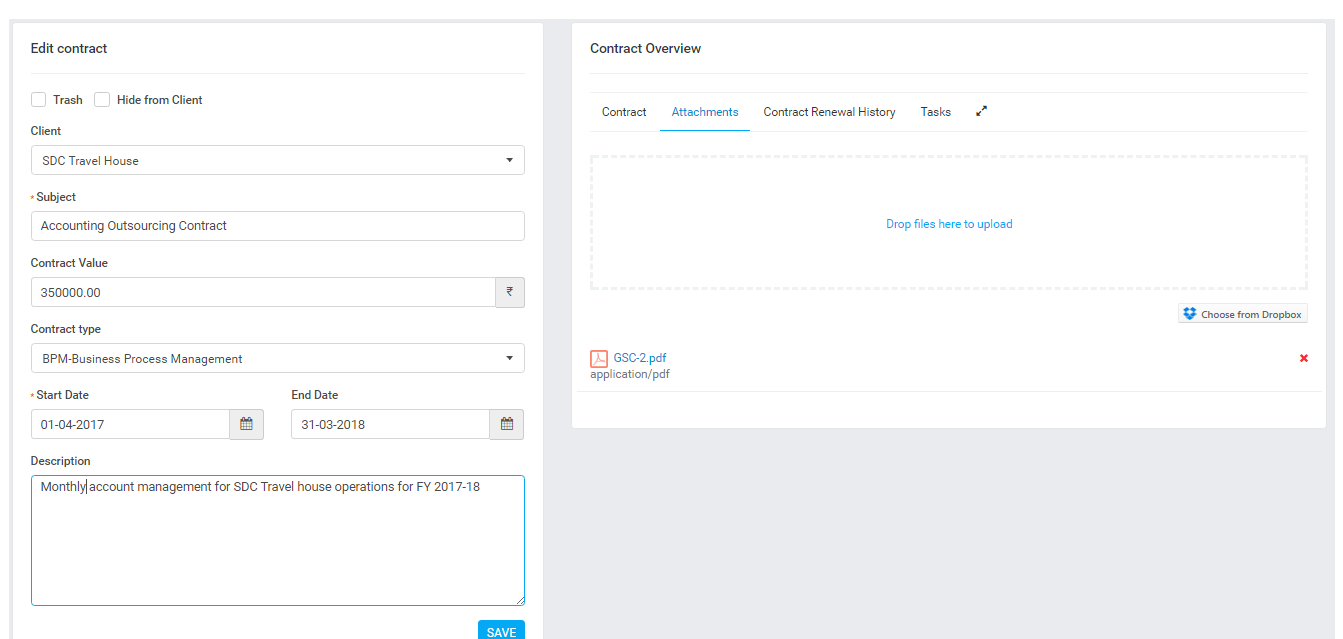Toggle the Hide from Client checkbox
1343x639 pixels.
[x=102, y=100]
